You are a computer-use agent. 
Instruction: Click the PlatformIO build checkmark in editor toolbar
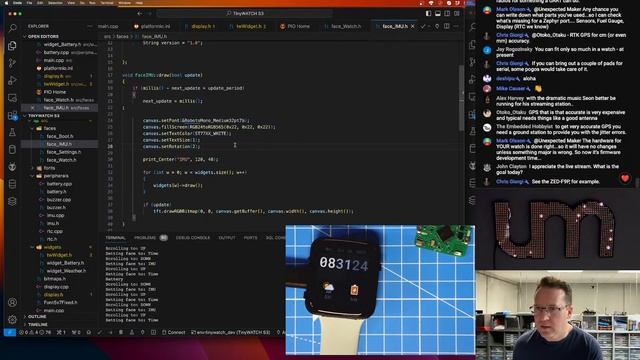423,26
